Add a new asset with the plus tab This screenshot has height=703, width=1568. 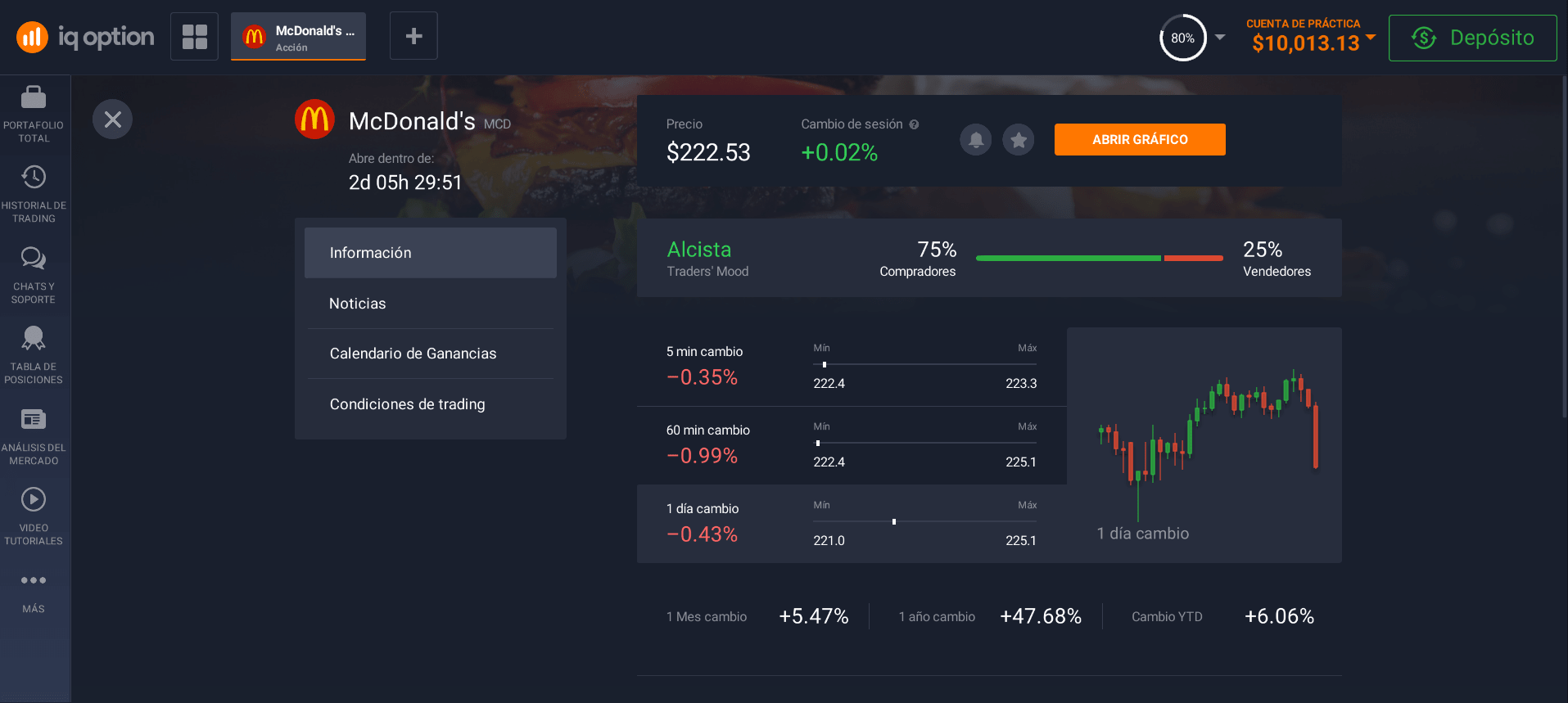413,35
